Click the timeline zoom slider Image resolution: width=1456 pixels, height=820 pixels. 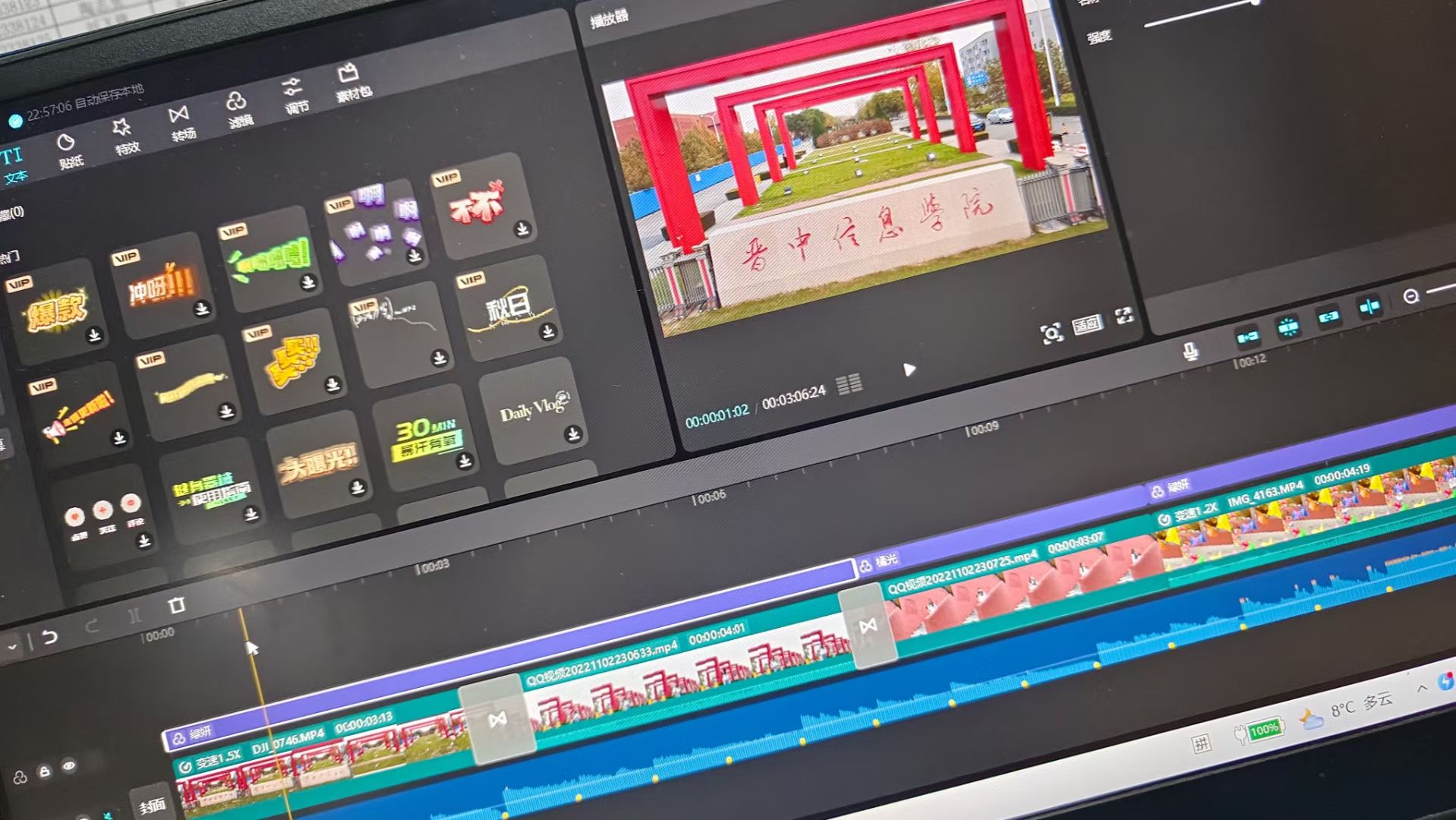tap(1441, 289)
